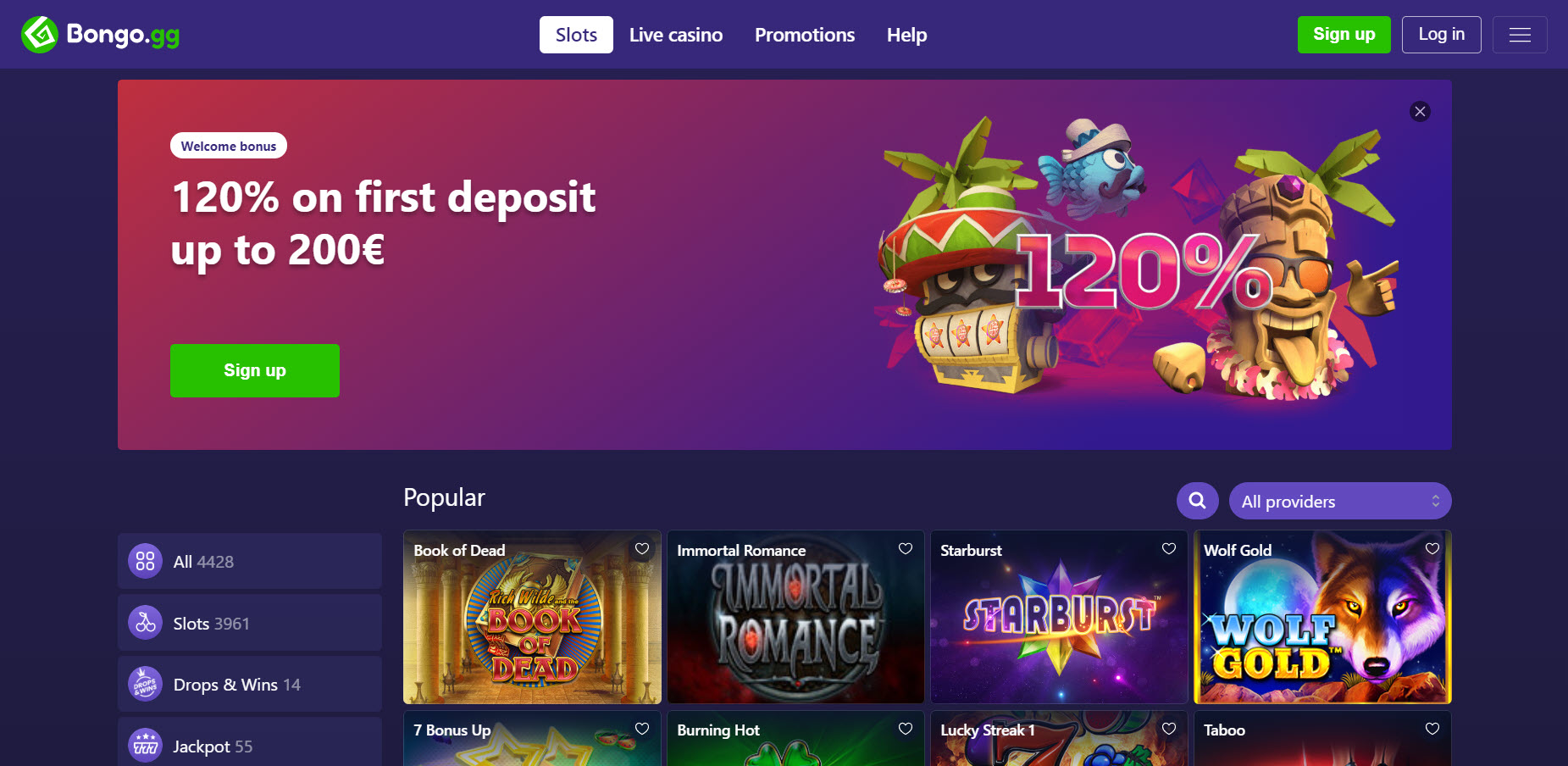Viewport: 1568px width, 766px height.
Task: Open the Wolf Gold game thumbnail
Action: coord(1322,617)
